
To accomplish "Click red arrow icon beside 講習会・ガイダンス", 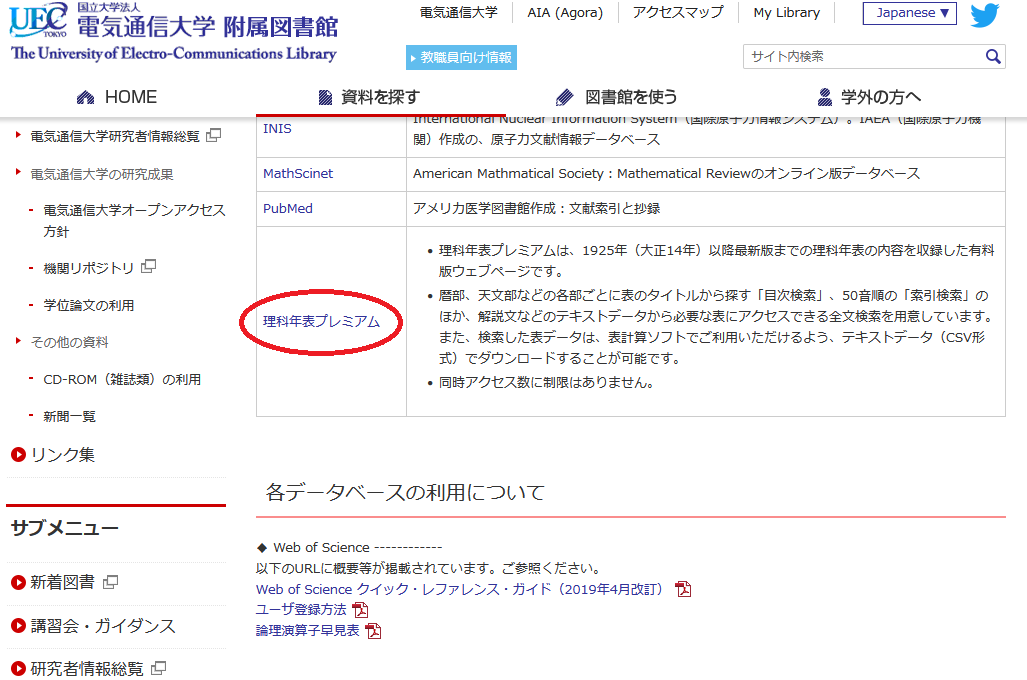I will pos(18,626).
